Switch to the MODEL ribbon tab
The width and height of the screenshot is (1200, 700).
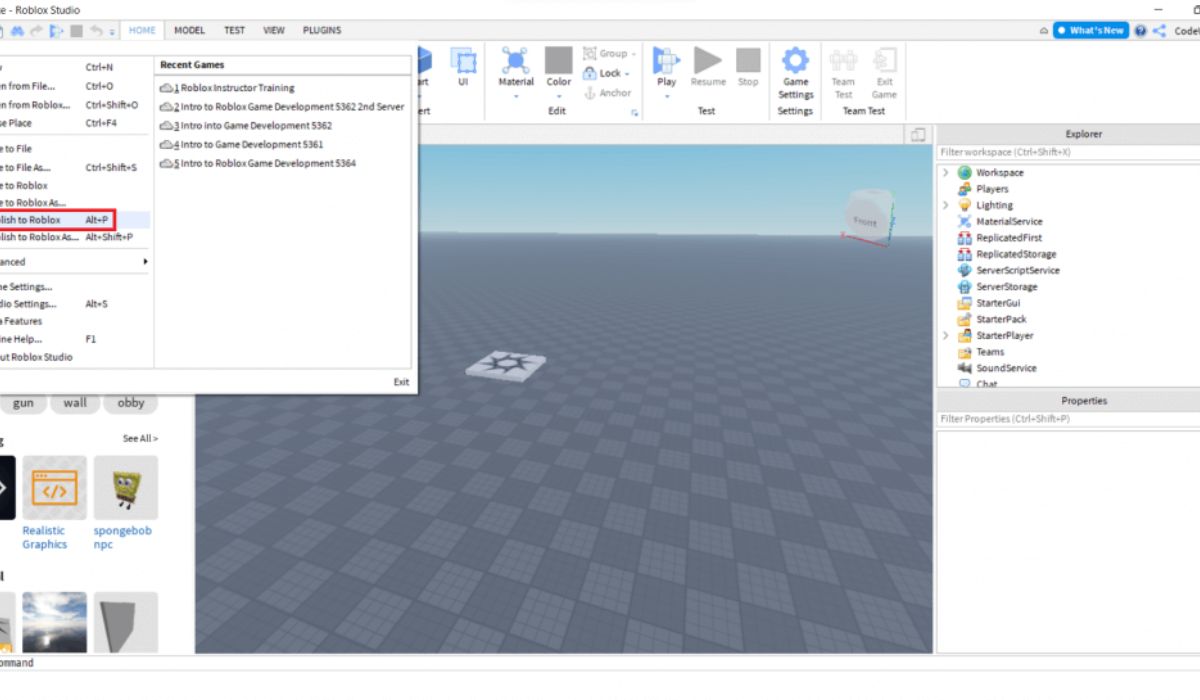coord(189,31)
